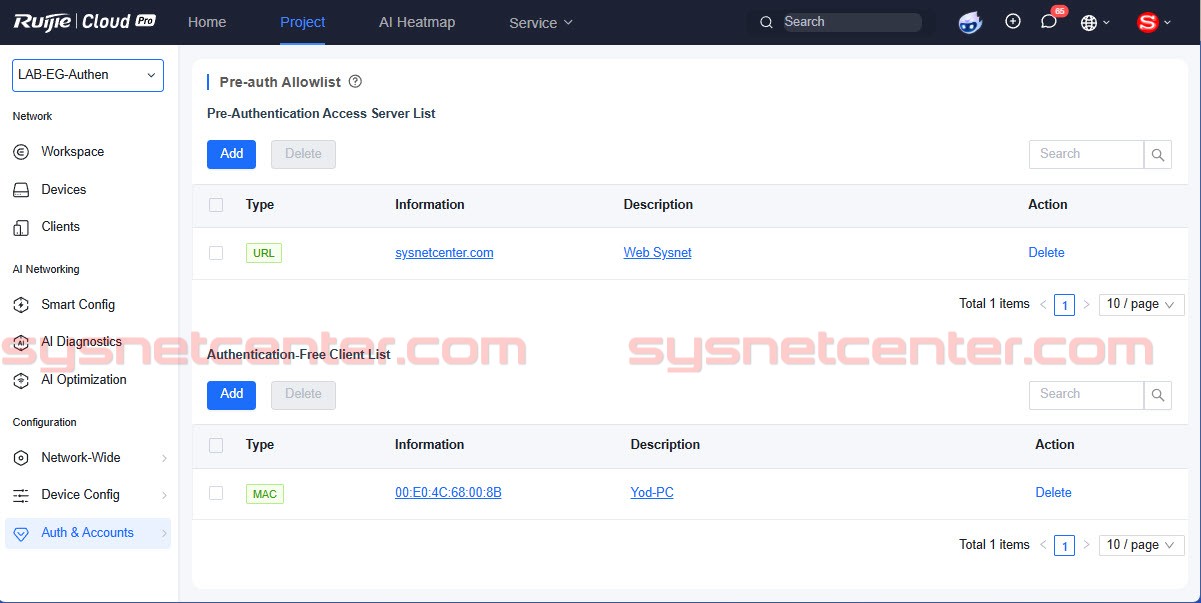Open the 10 / page selector for Client List
The height and width of the screenshot is (603, 1201).
[x=1141, y=545]
